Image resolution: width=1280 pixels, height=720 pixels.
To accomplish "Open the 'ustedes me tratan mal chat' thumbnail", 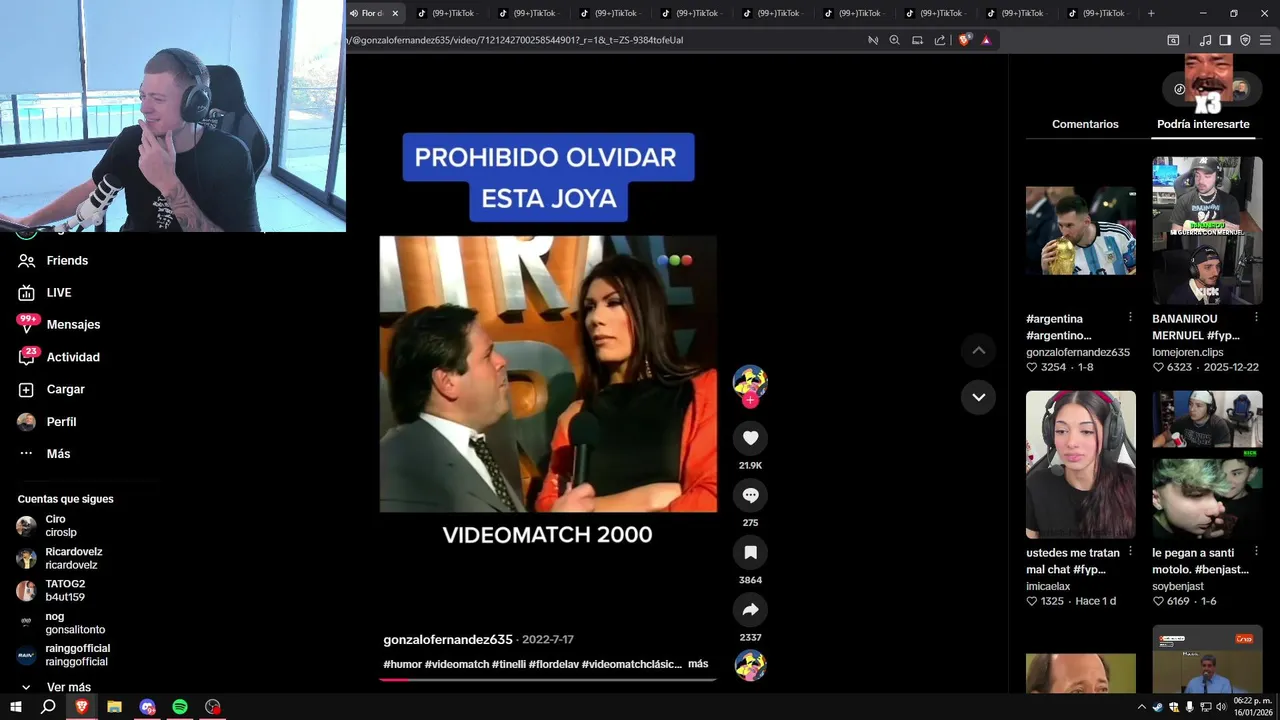I will coord(1080,464).
